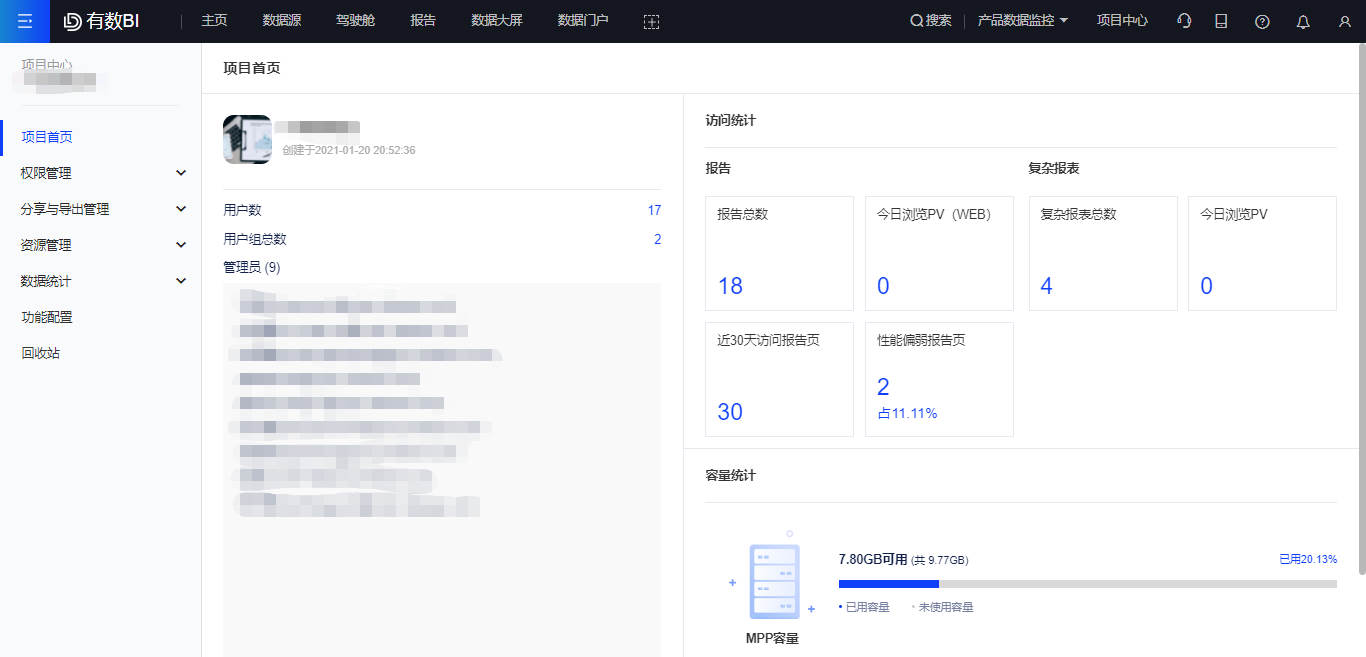Open the mobile device icon in top bar
The image size is (1366, 657).
(x=1221, y=20)
